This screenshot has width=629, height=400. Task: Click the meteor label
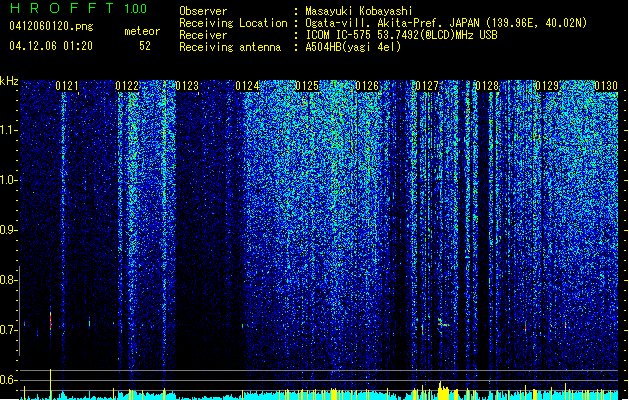(x=142, y=31)
